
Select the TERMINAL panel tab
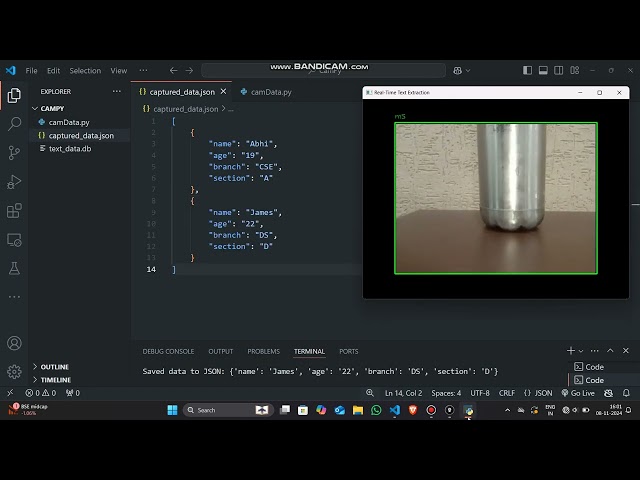tap(309, 351)
